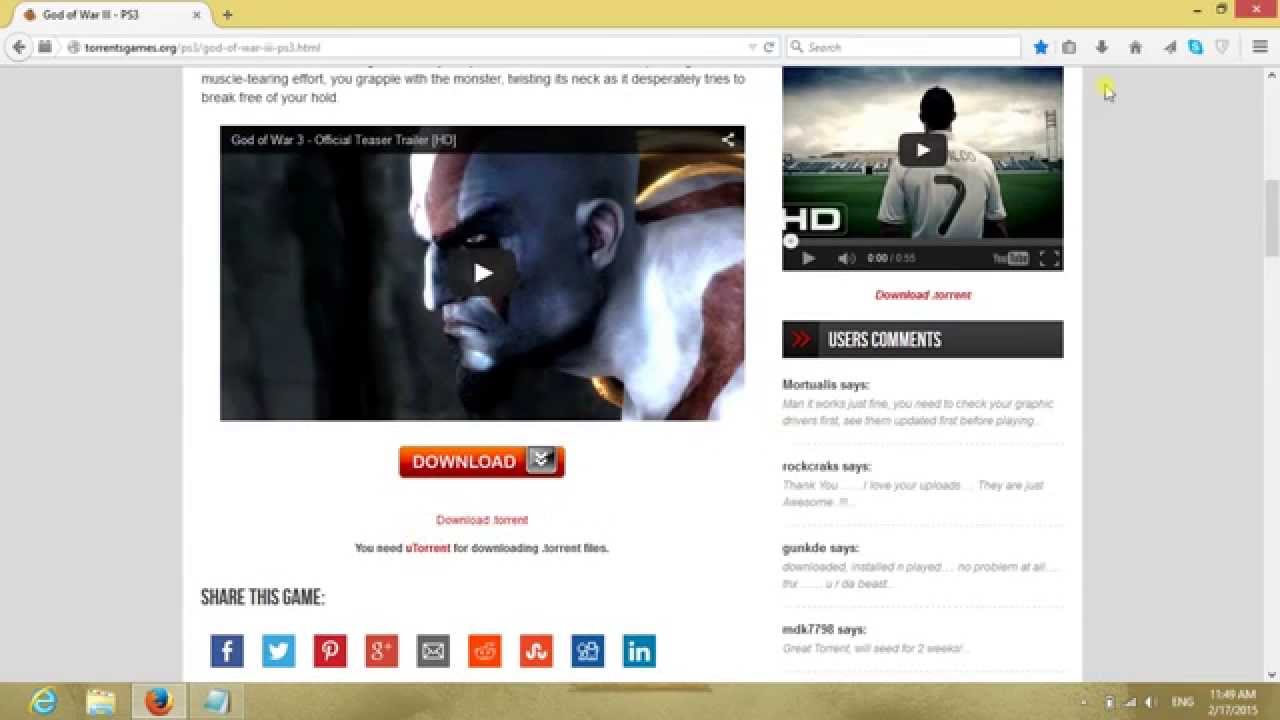Bookmark this page with the blue star

pos(1041,47)
